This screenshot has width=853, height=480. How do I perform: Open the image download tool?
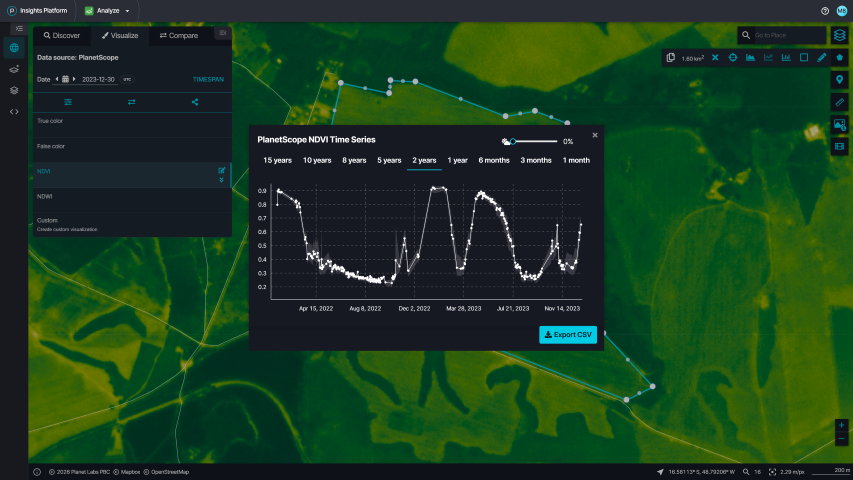coord(839,125)
